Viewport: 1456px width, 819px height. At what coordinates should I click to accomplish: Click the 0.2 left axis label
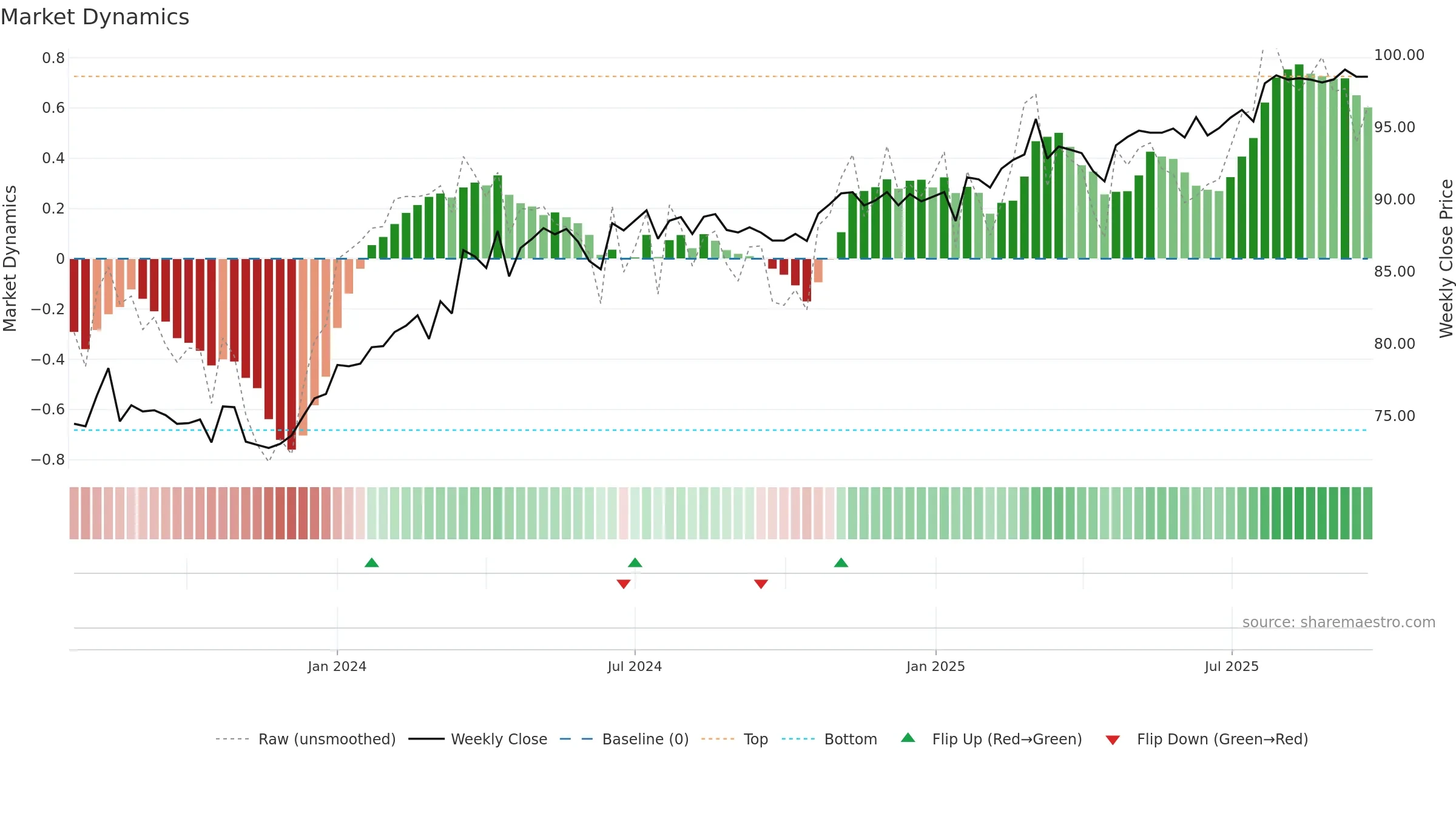pyautogui.click(x=53, y=209)
